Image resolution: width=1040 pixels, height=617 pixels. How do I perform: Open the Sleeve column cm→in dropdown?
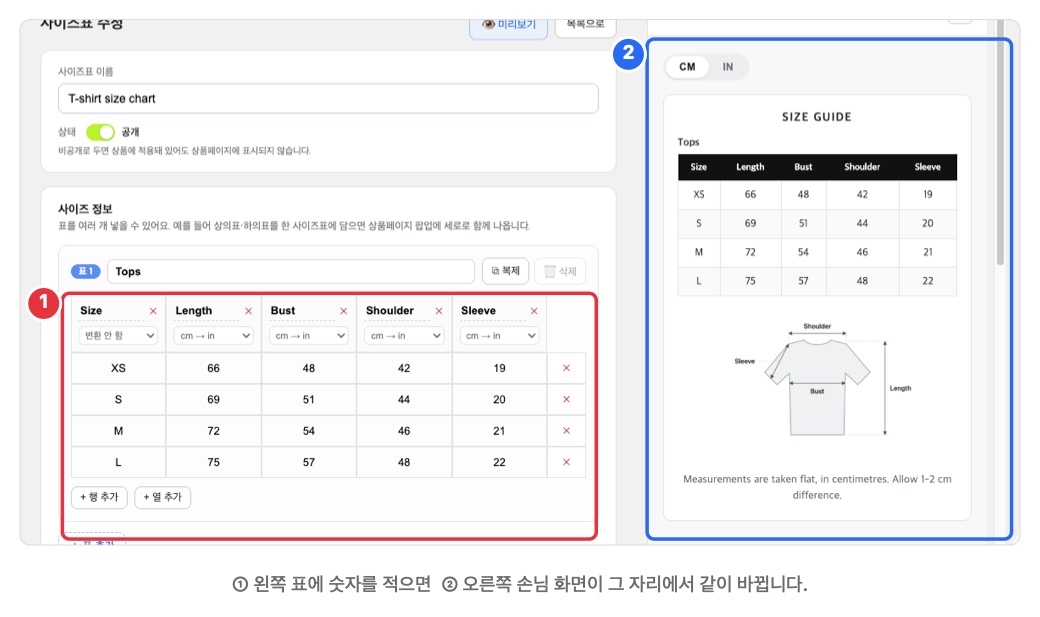click(x=499, y=336)
